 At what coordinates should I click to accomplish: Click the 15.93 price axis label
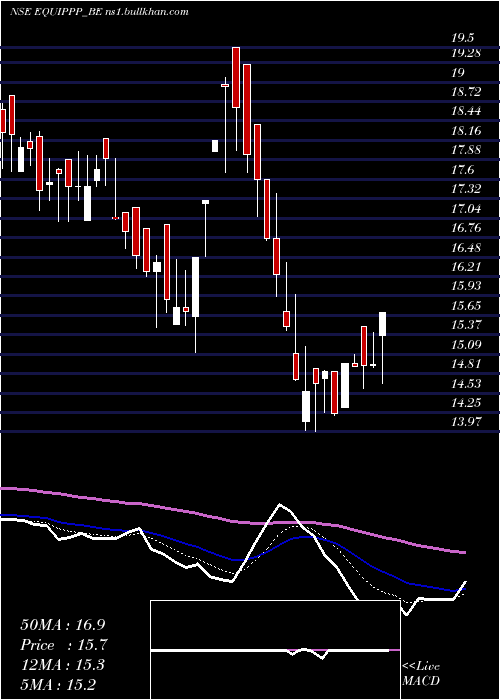(x=466, y=286)
